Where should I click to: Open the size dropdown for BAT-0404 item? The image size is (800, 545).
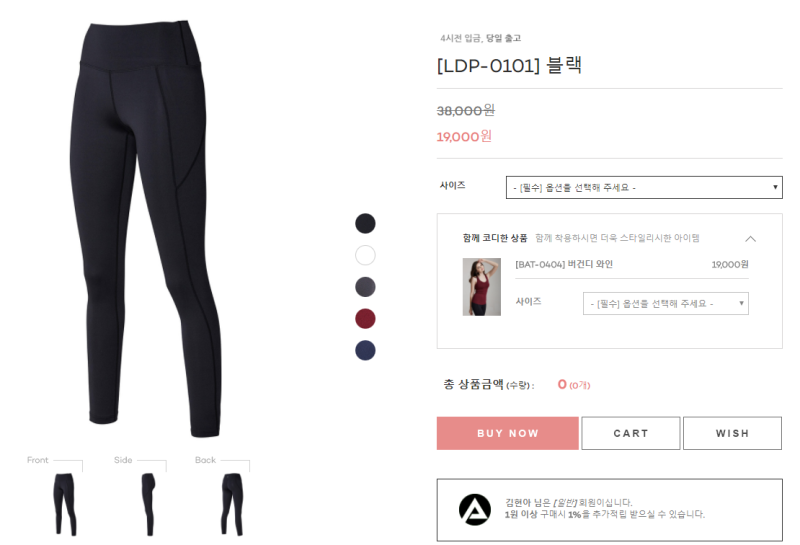[x=665, y=304]
